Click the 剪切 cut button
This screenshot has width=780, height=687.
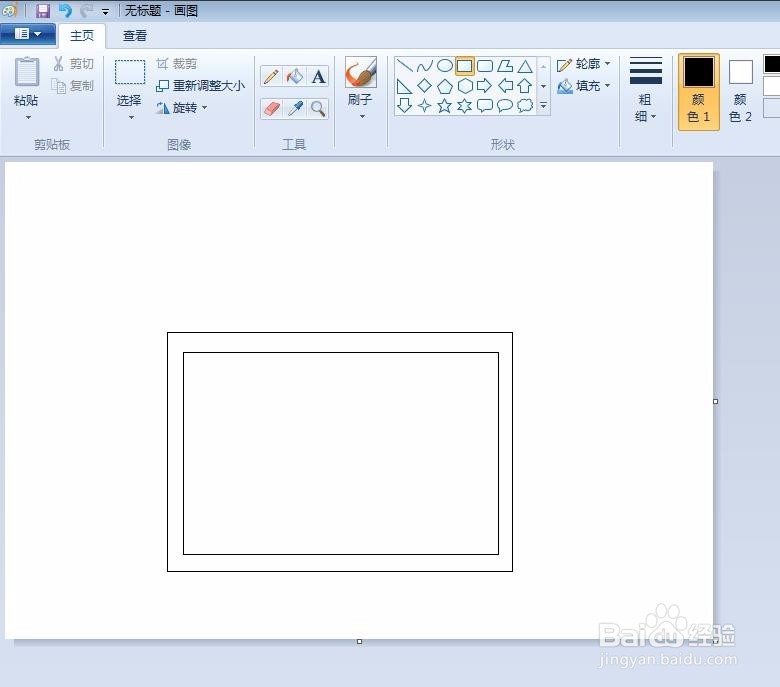point(74,64)
